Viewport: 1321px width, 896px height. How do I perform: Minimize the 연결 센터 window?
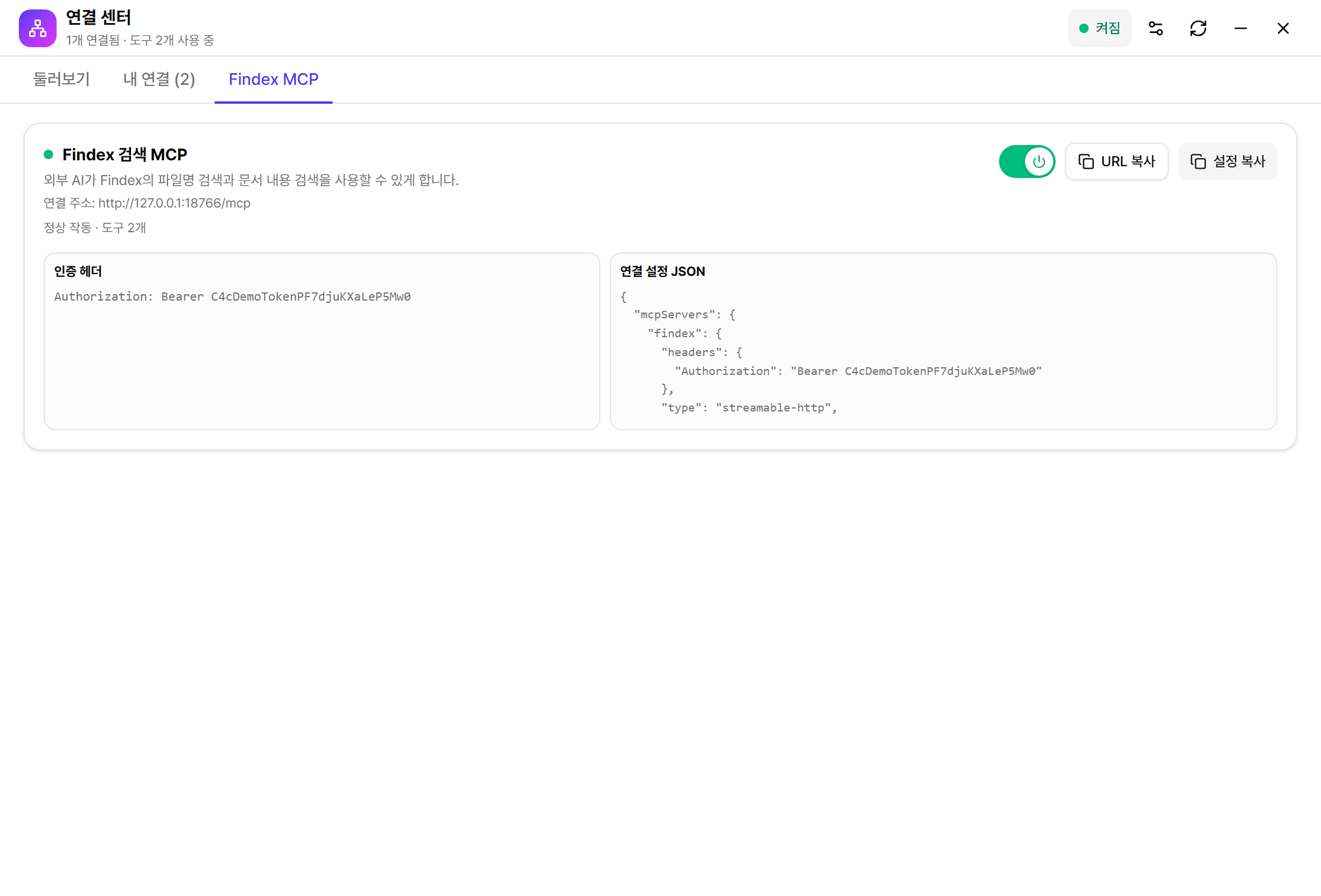1241,28
